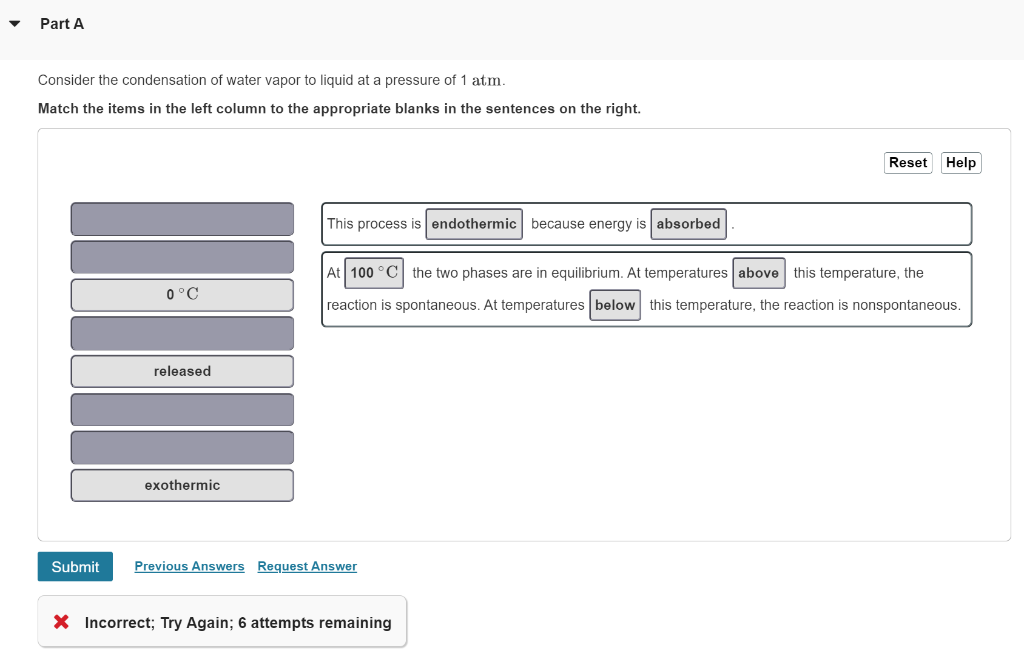Select the 0 °C tile
1024x662 pixels.
(x=182, y=294)
